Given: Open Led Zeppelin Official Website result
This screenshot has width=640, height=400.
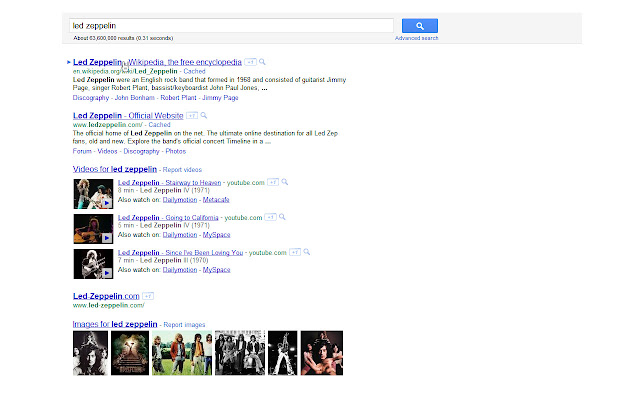Looking at the screenshot, I should click(128, 116).
